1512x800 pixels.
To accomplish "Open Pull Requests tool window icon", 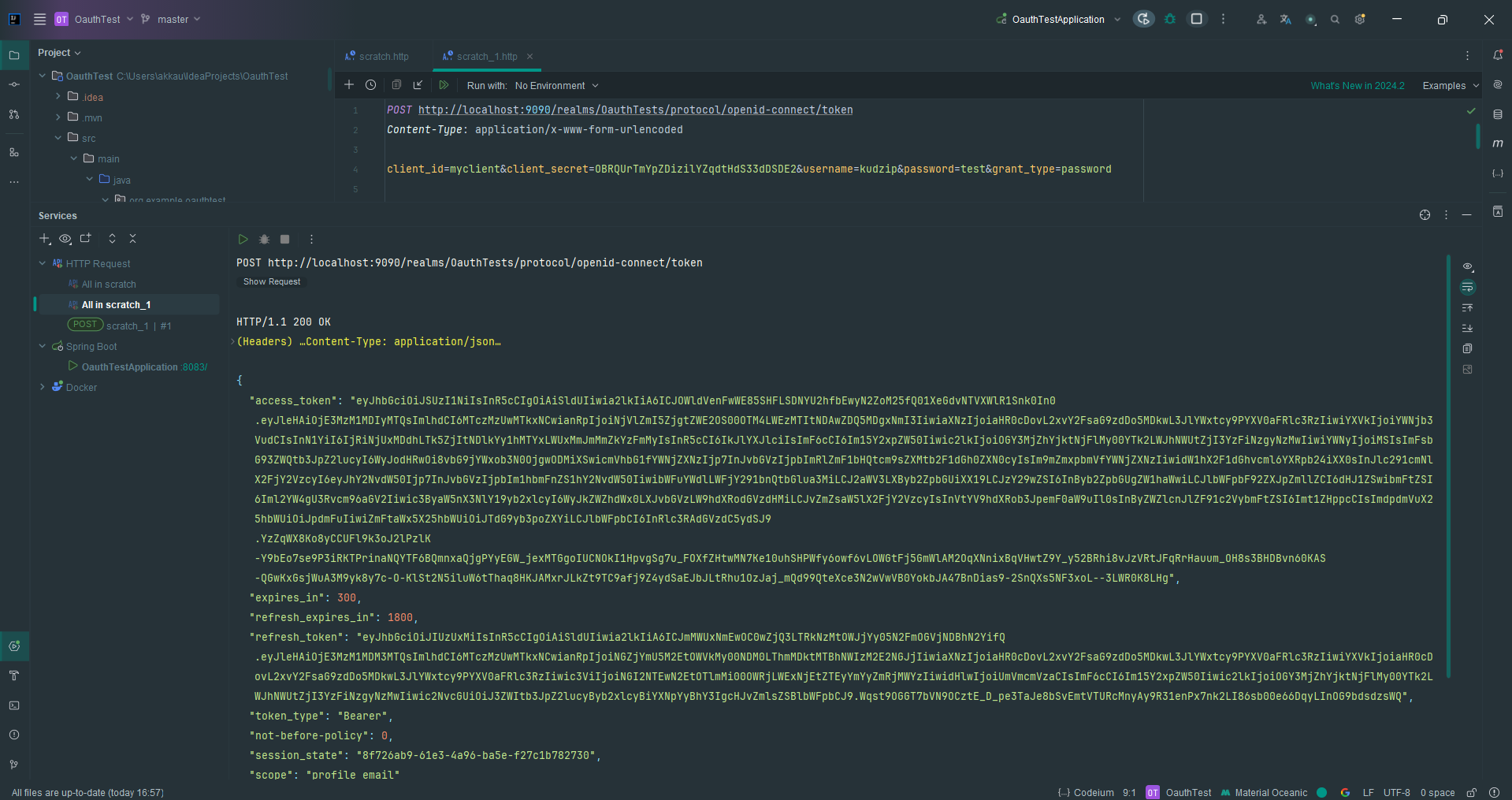I will coord(14,114).
